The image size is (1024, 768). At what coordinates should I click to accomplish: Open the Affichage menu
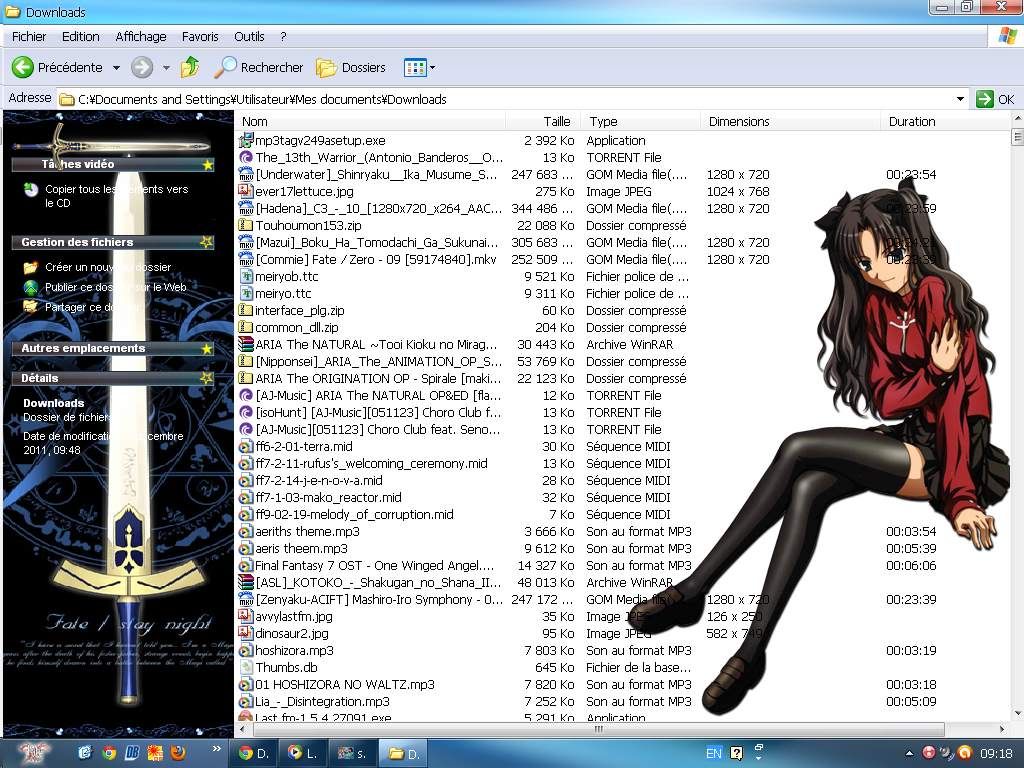point(140,36)
